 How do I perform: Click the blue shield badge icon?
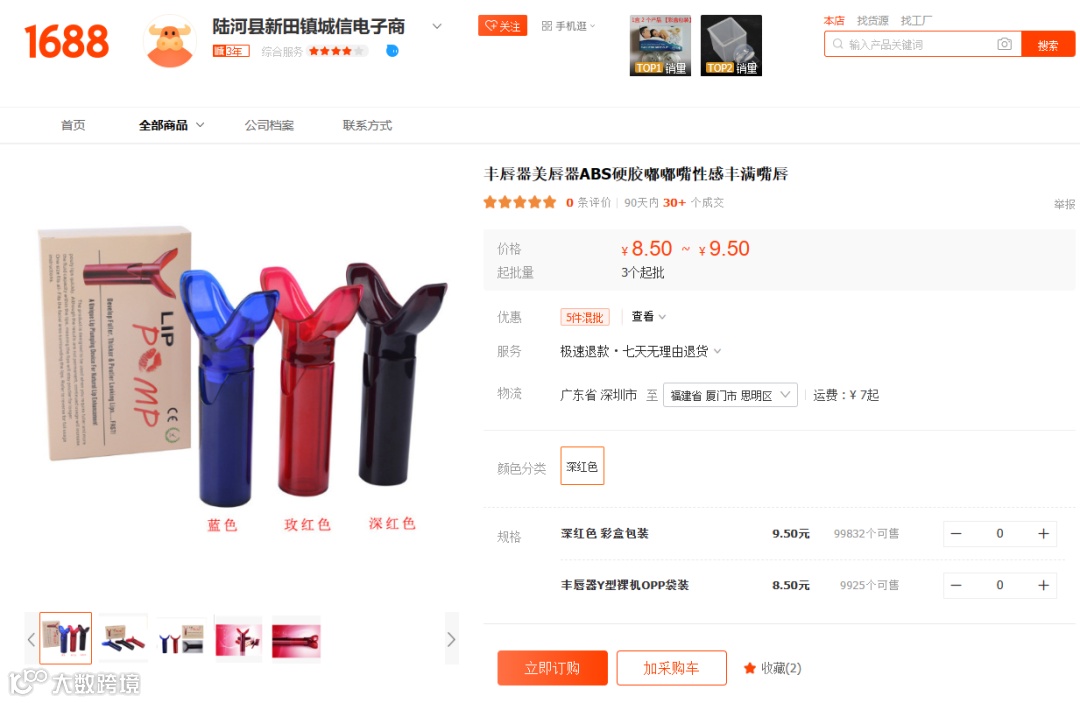click(392, 50)
